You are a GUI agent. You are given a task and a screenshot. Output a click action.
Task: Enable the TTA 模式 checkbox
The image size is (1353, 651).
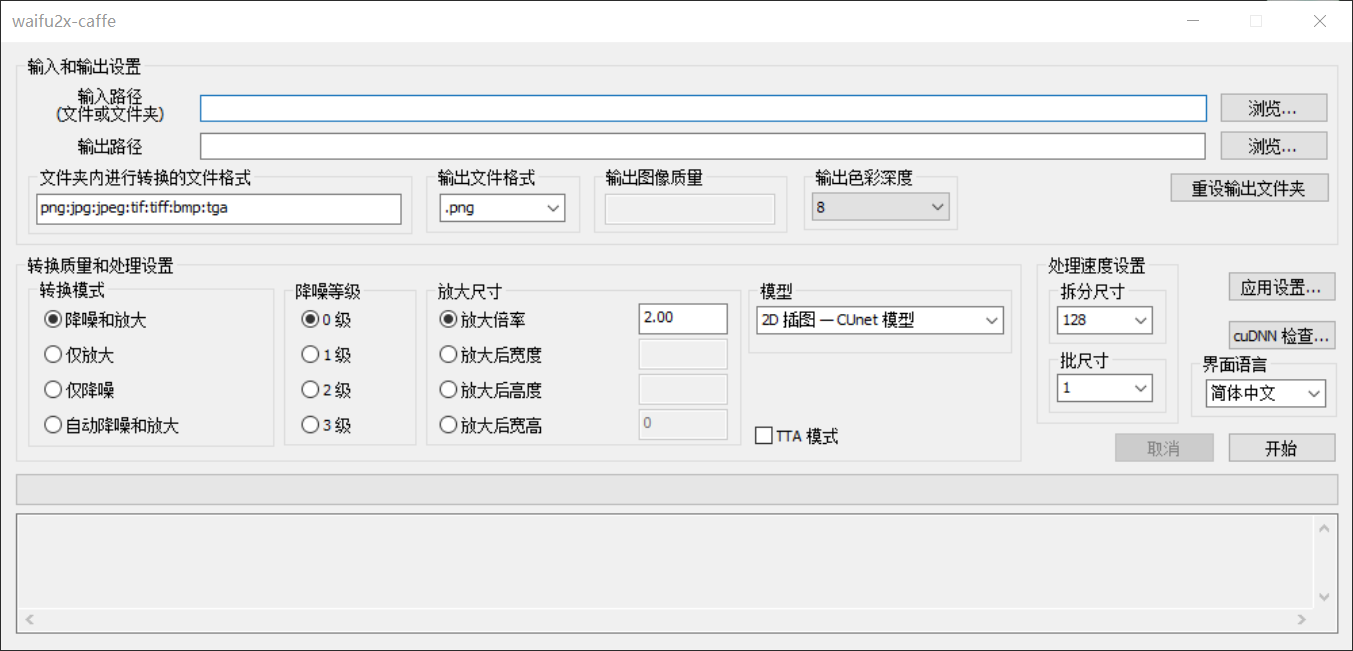point(764,436)
